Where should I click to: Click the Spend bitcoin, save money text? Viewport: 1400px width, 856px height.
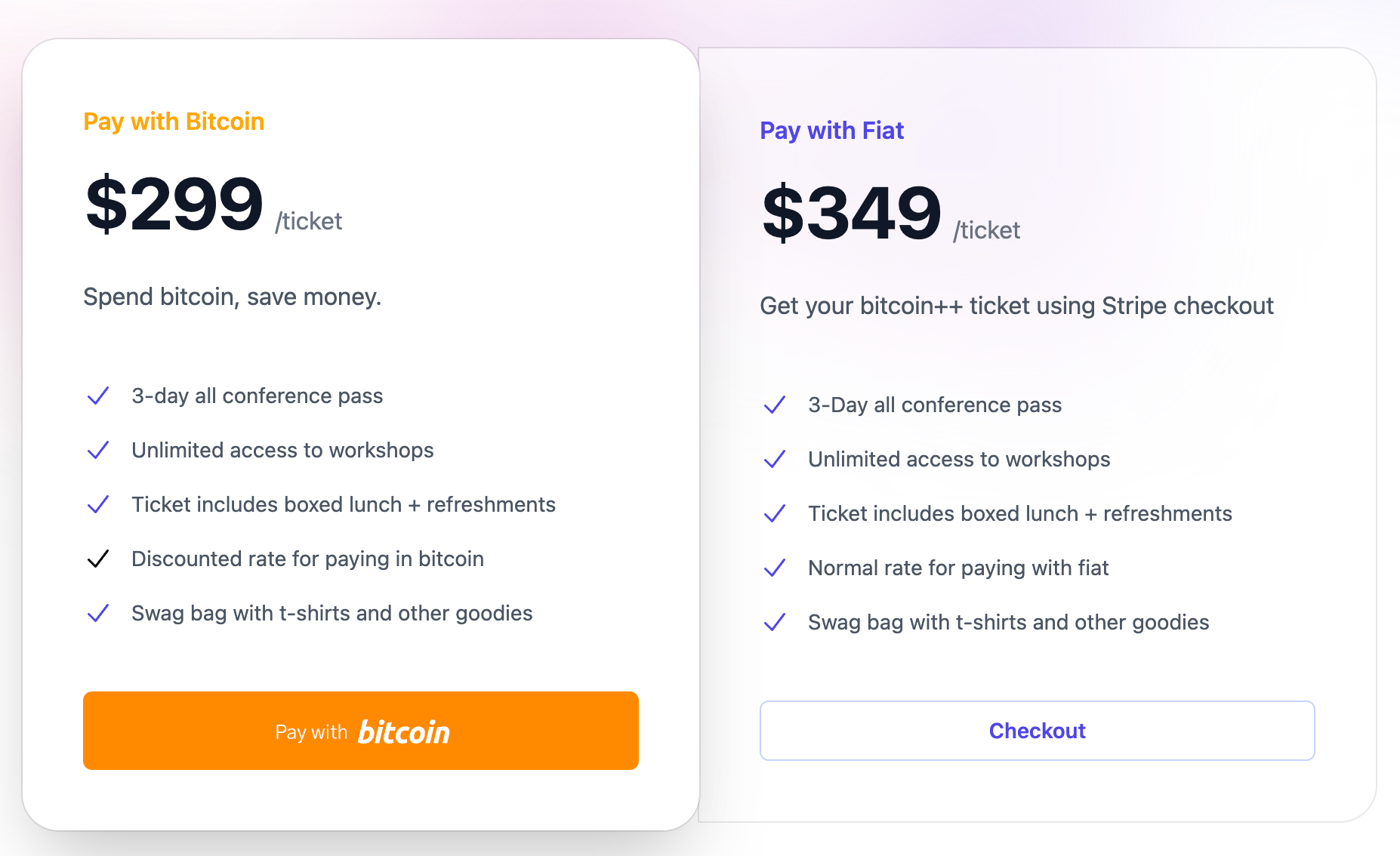coord(232,297)
